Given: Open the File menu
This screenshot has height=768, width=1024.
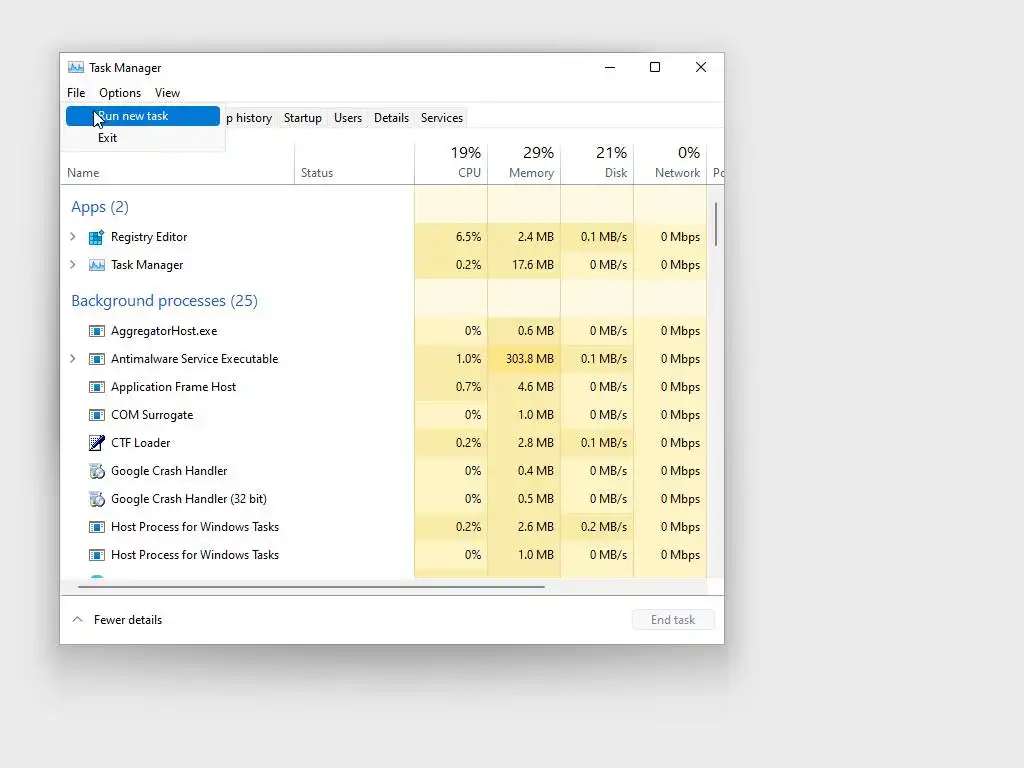Looking at the screenshot, I should tap(76, 93).
